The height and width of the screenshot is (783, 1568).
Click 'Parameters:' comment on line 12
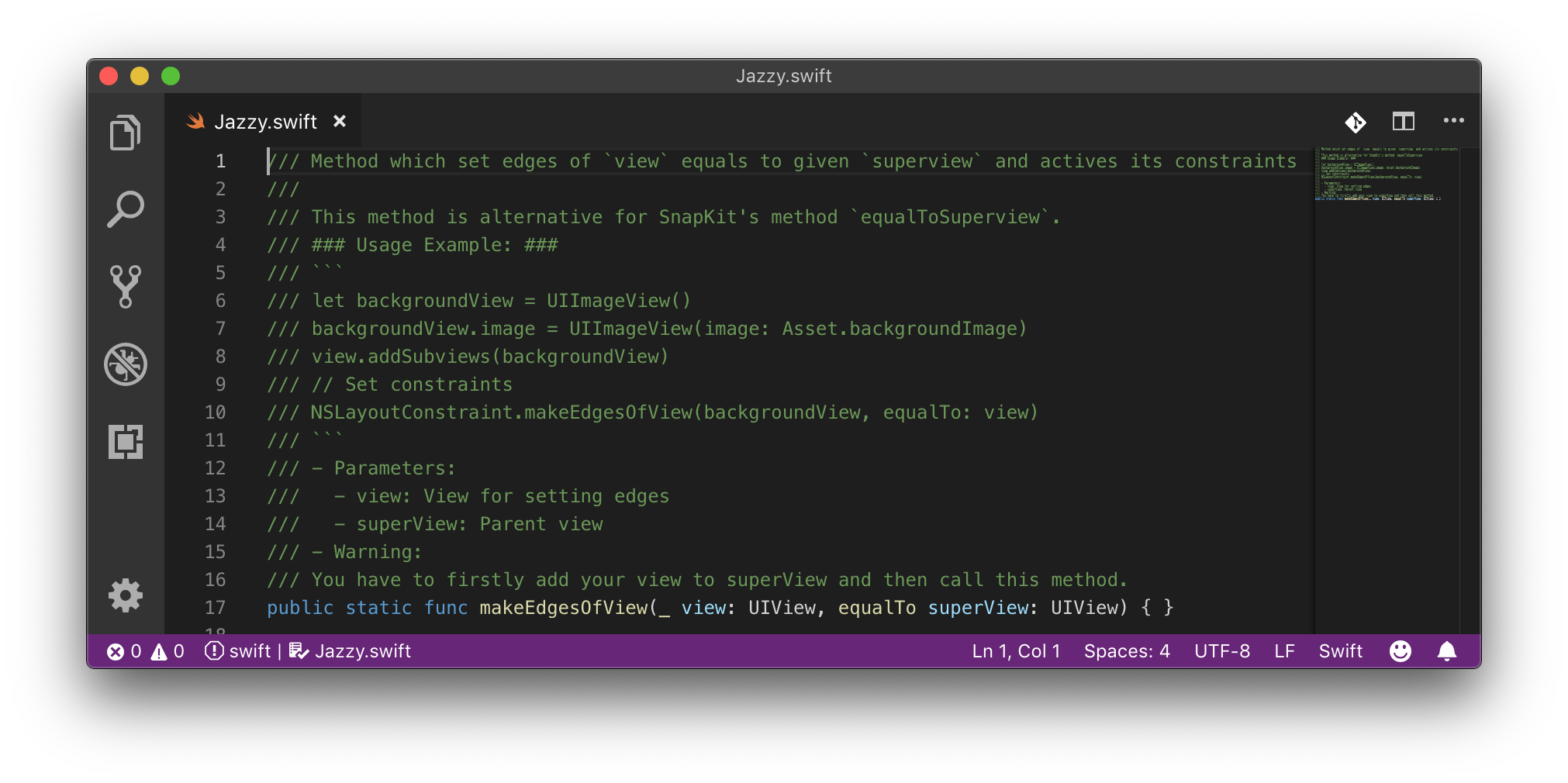pos(395,468)
